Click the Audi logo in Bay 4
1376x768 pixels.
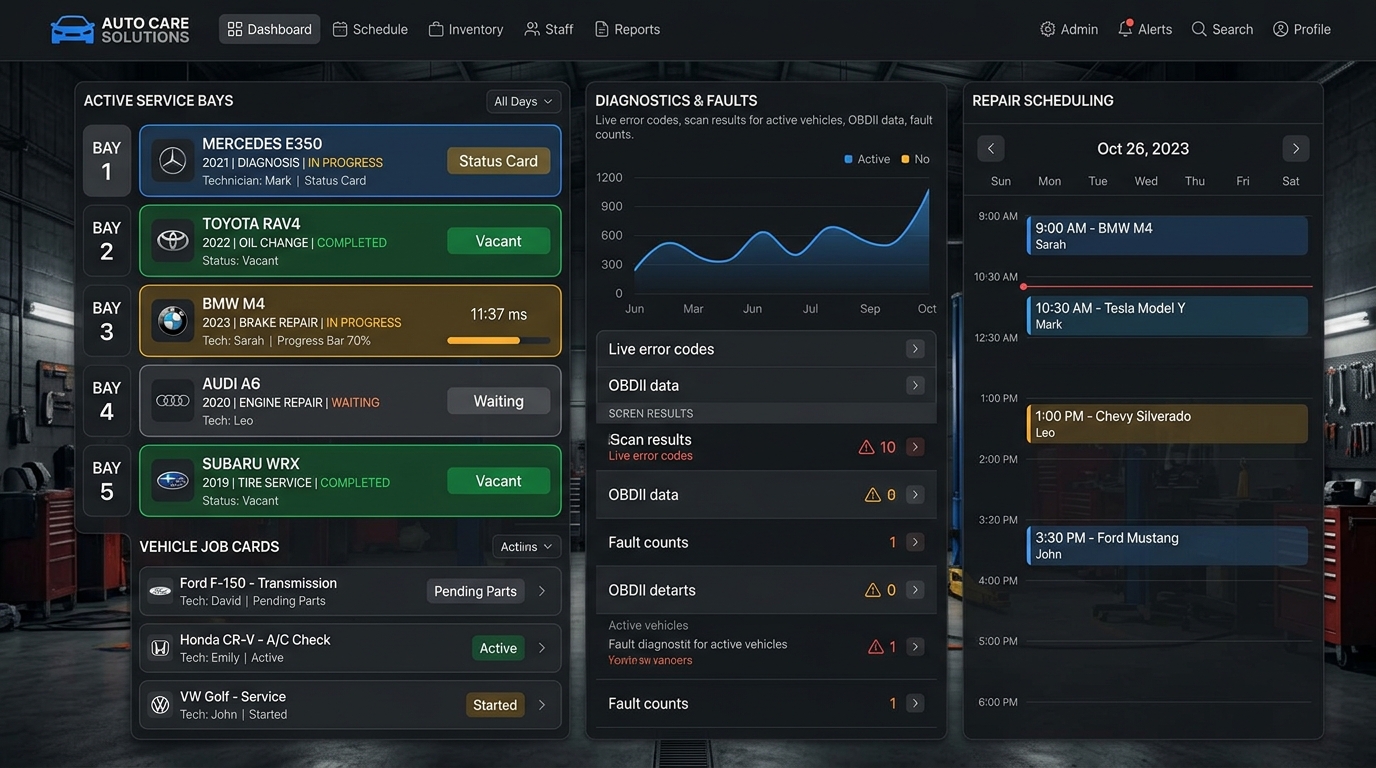click(173, 401)
